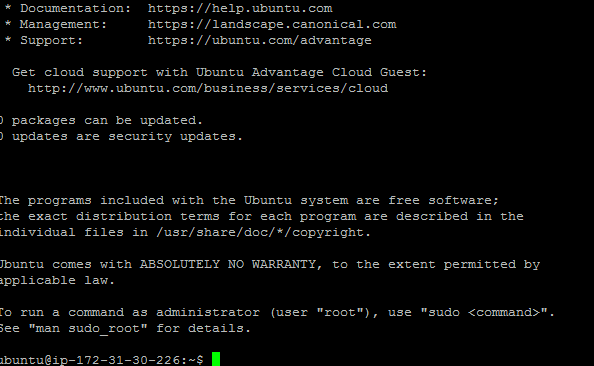This screenshot has width=594, height=366.
Task: Click the ubuntu.com/business/services/cloud URL
Action: (x=208, y=88)
